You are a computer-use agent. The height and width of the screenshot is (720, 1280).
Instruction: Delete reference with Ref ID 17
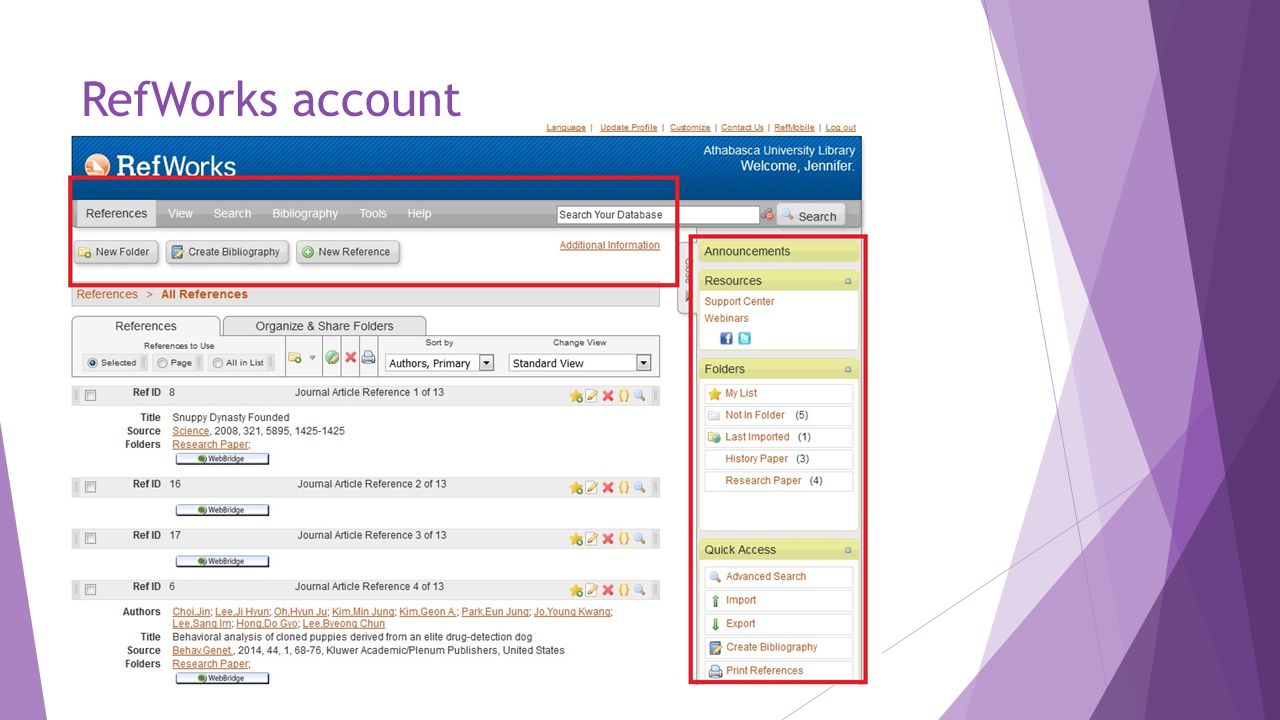[608, 538]
